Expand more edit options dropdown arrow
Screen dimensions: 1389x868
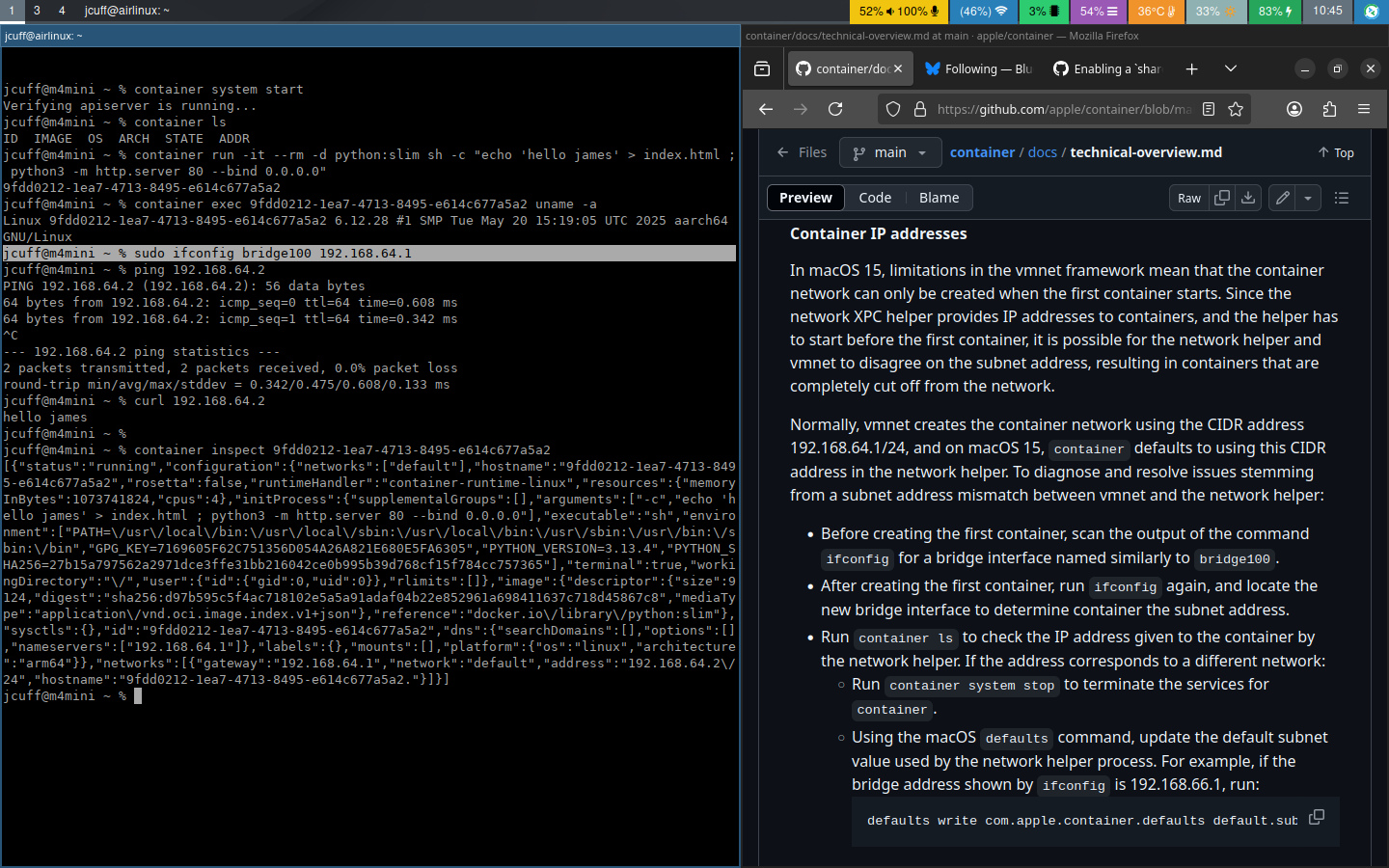[1308, 198]
